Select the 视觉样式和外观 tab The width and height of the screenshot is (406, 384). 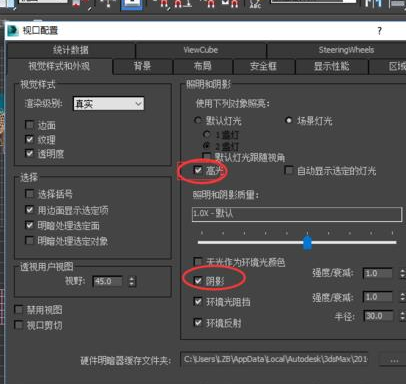(59, 66)
